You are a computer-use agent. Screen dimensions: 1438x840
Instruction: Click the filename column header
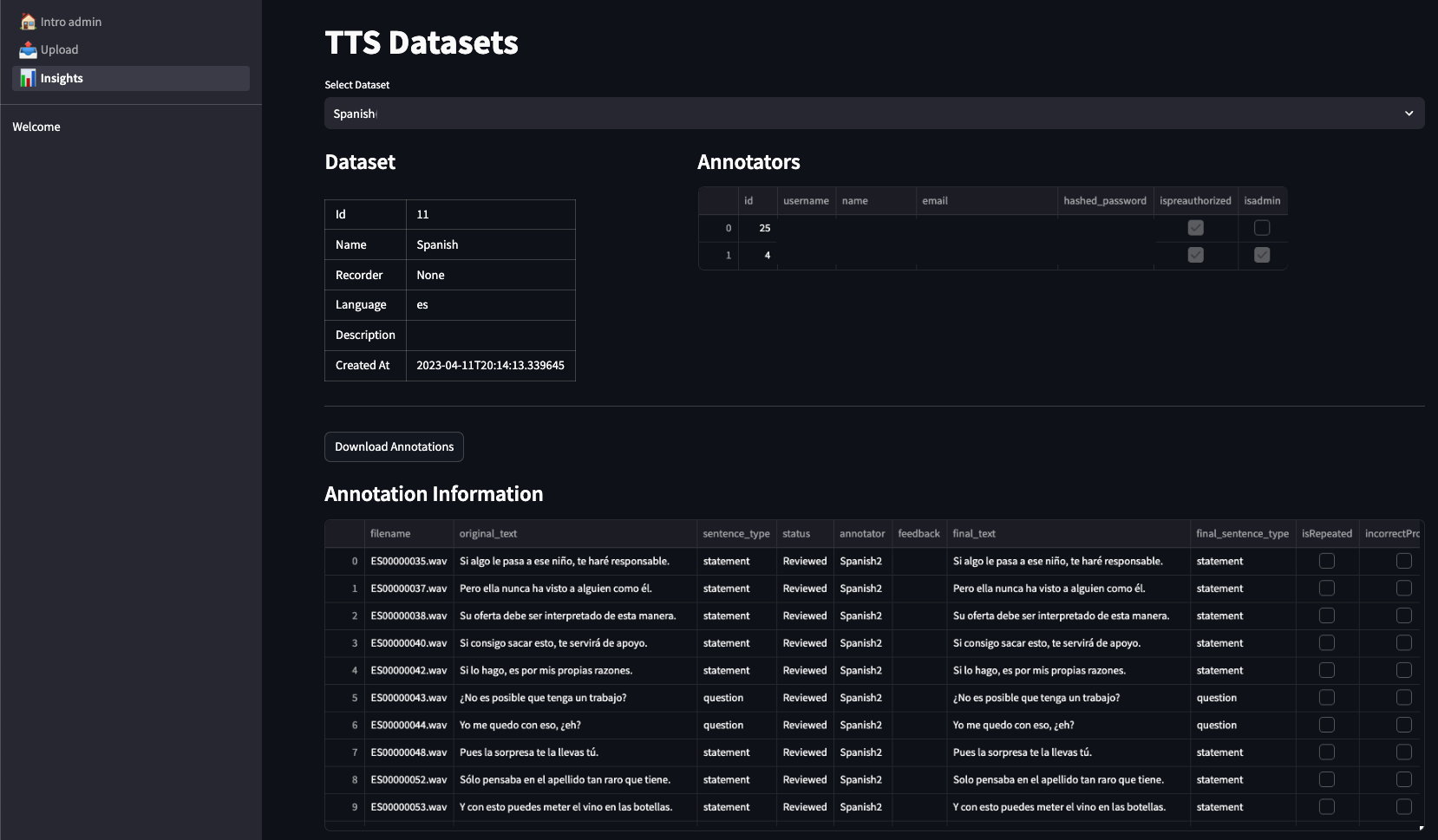click(409, 533)
